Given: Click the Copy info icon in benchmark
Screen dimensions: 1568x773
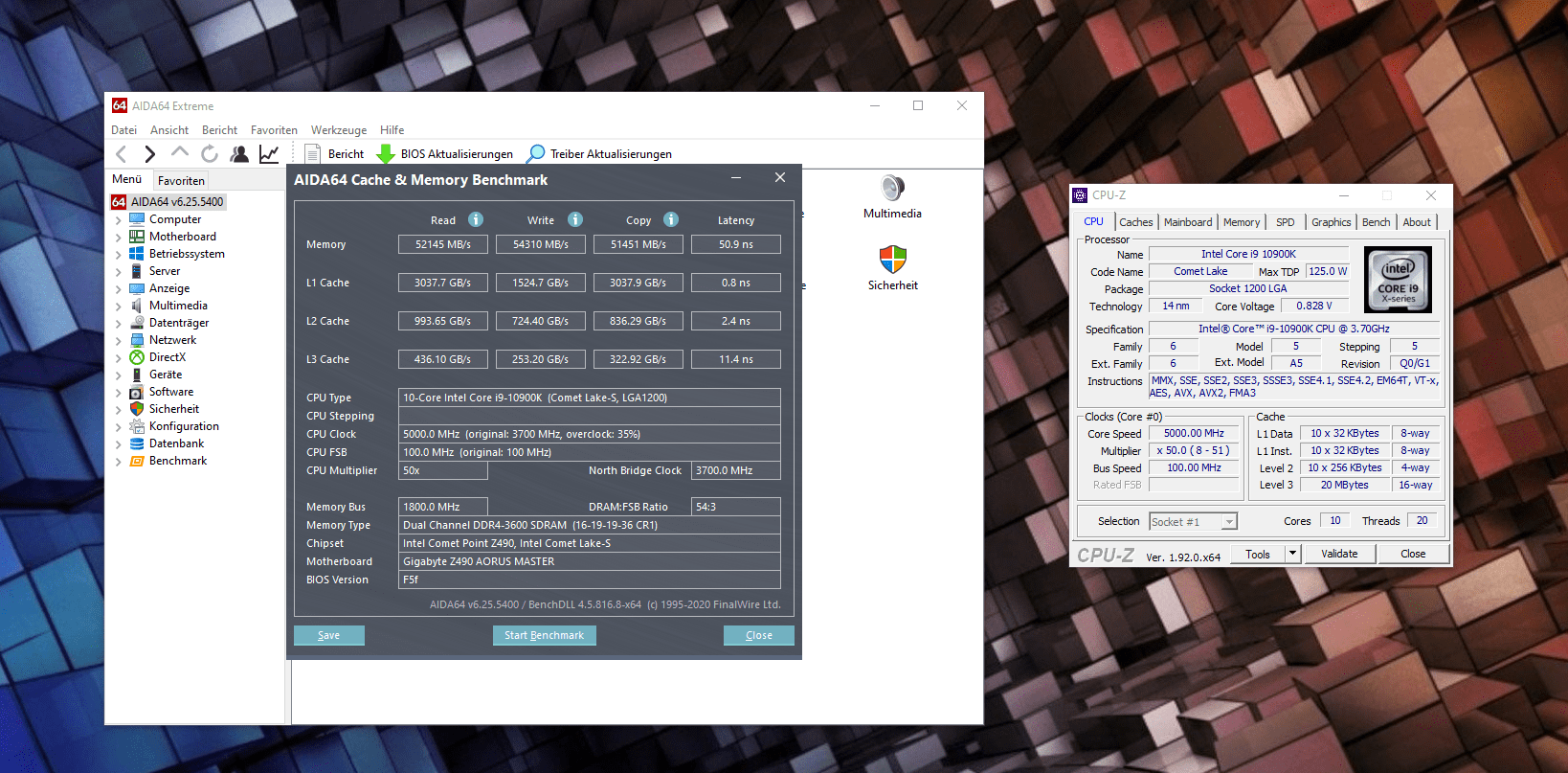Looking at the screenshot, I should point(671,219).
